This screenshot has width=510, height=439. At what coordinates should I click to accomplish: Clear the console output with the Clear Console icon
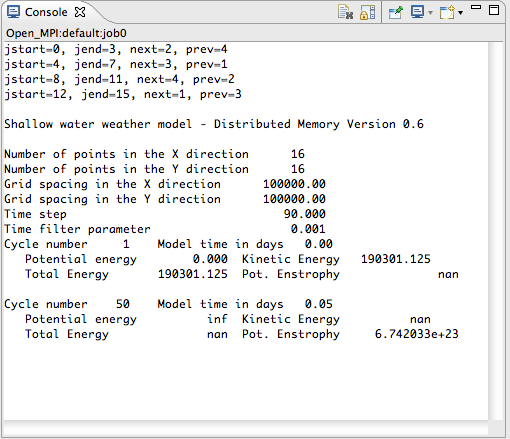(x=345, y=12)
